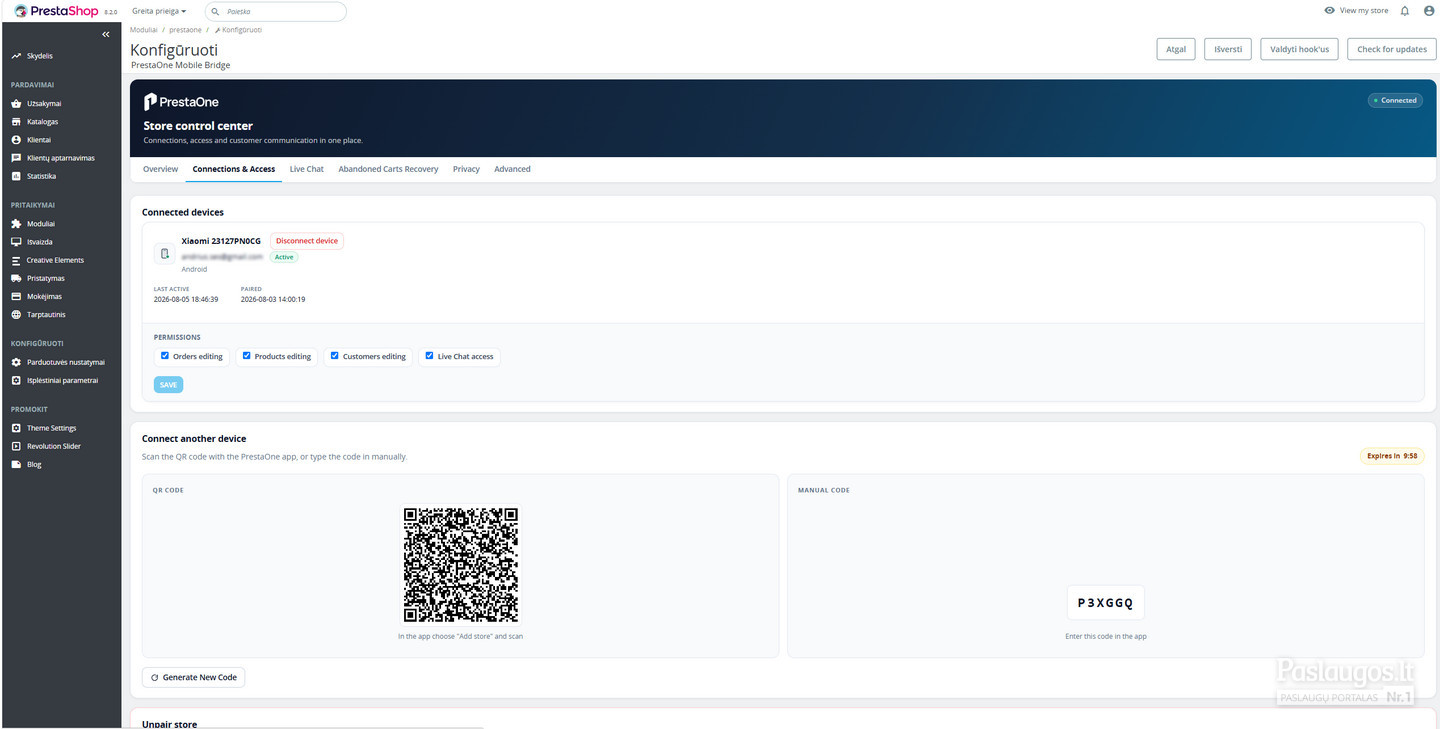Generate a new pairing code
This screenshot has width=1440, height=729.
coord(194,677)
